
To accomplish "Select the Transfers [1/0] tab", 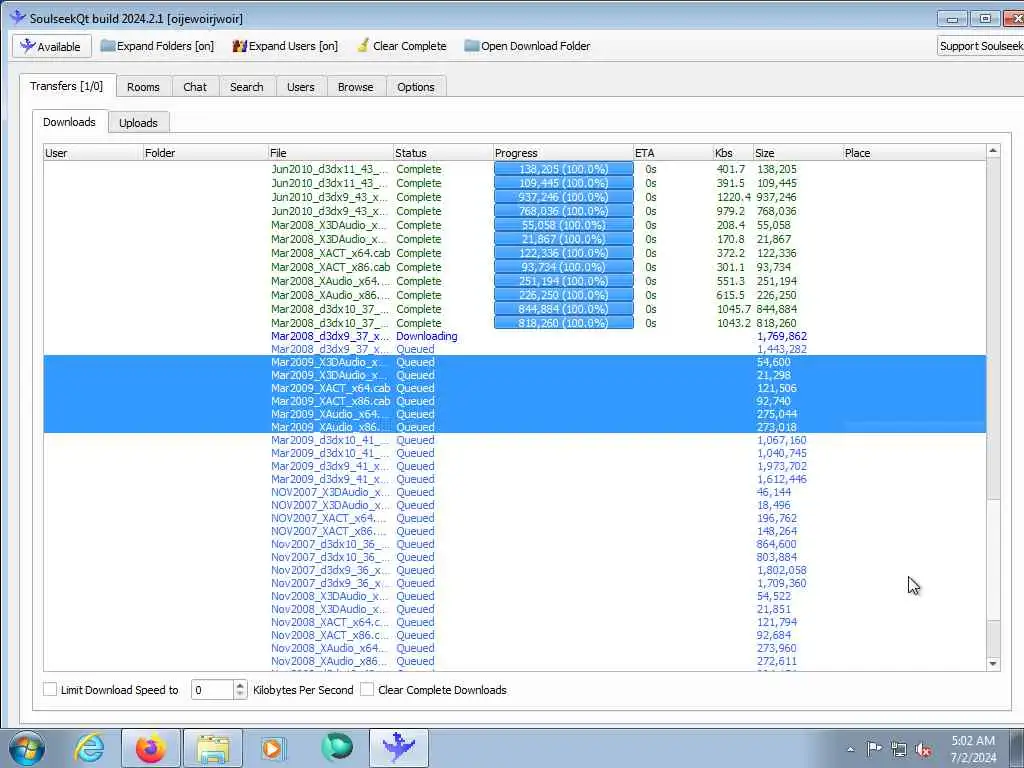I will click(67, 86).
